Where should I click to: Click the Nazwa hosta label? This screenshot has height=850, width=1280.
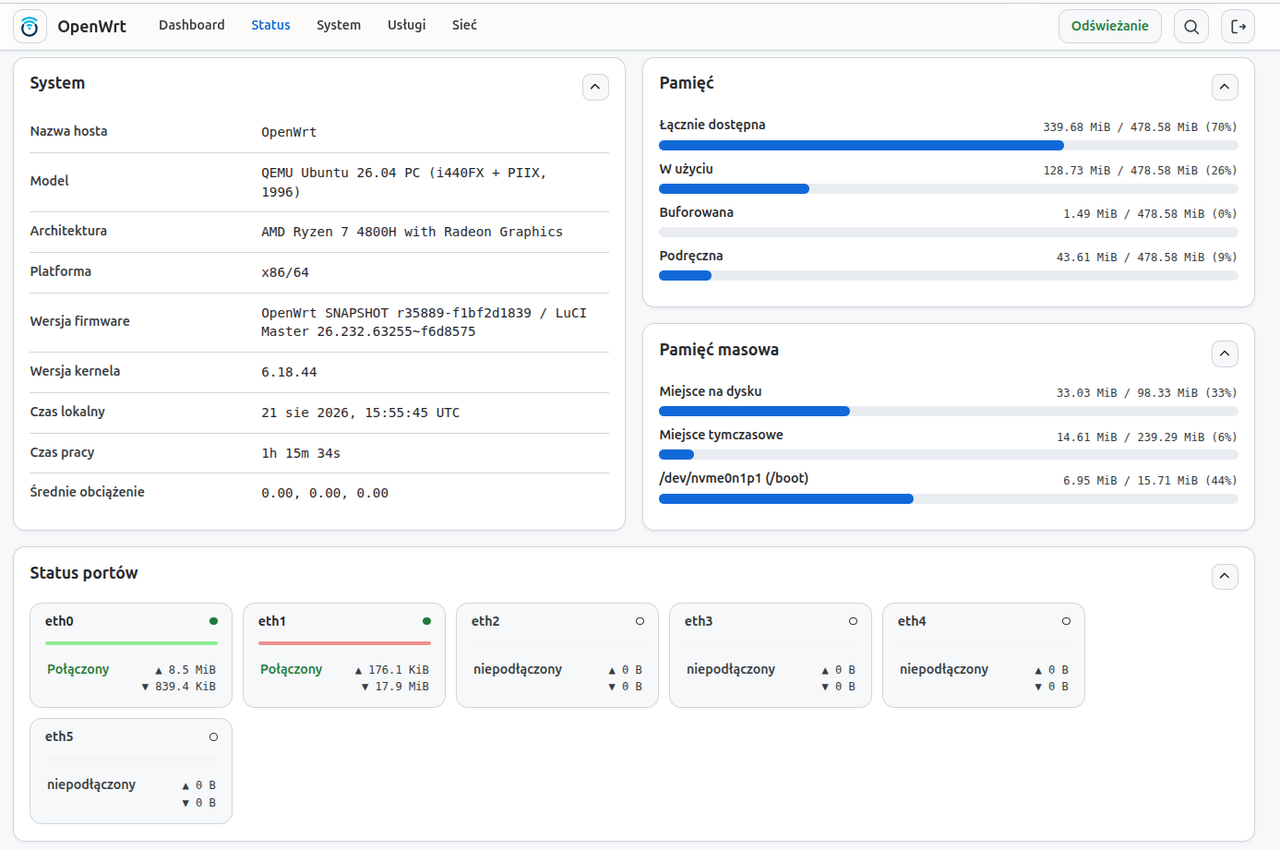pos(69,131)
